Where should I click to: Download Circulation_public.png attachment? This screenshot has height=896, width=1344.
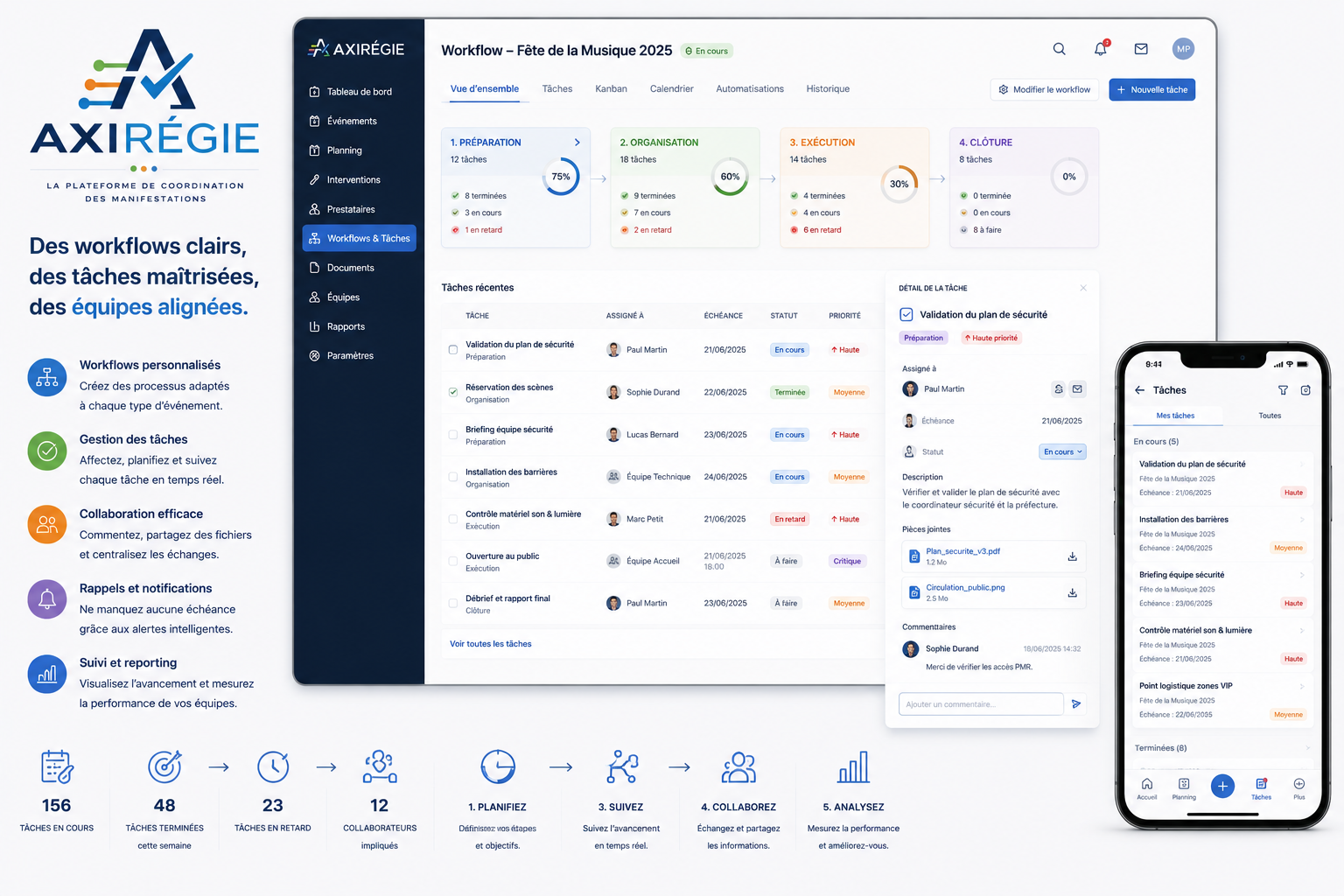click(x=1072, y=592)
